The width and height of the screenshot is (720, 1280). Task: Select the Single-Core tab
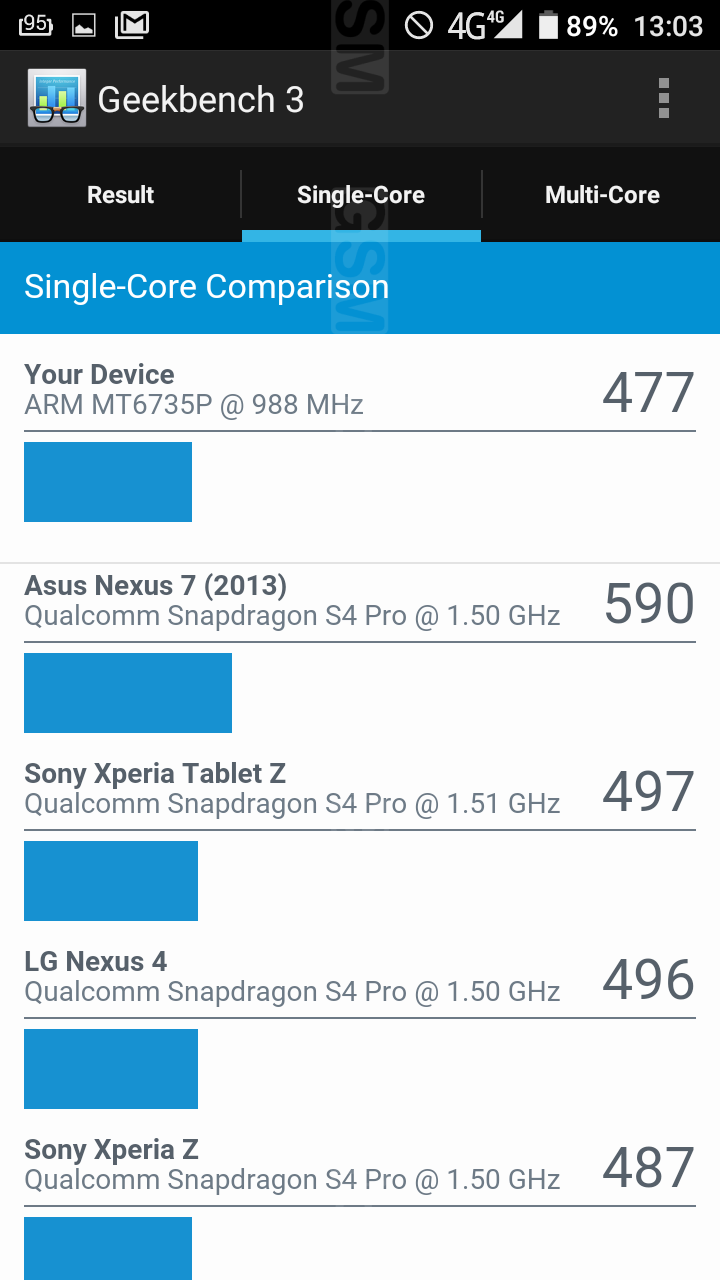361,195
